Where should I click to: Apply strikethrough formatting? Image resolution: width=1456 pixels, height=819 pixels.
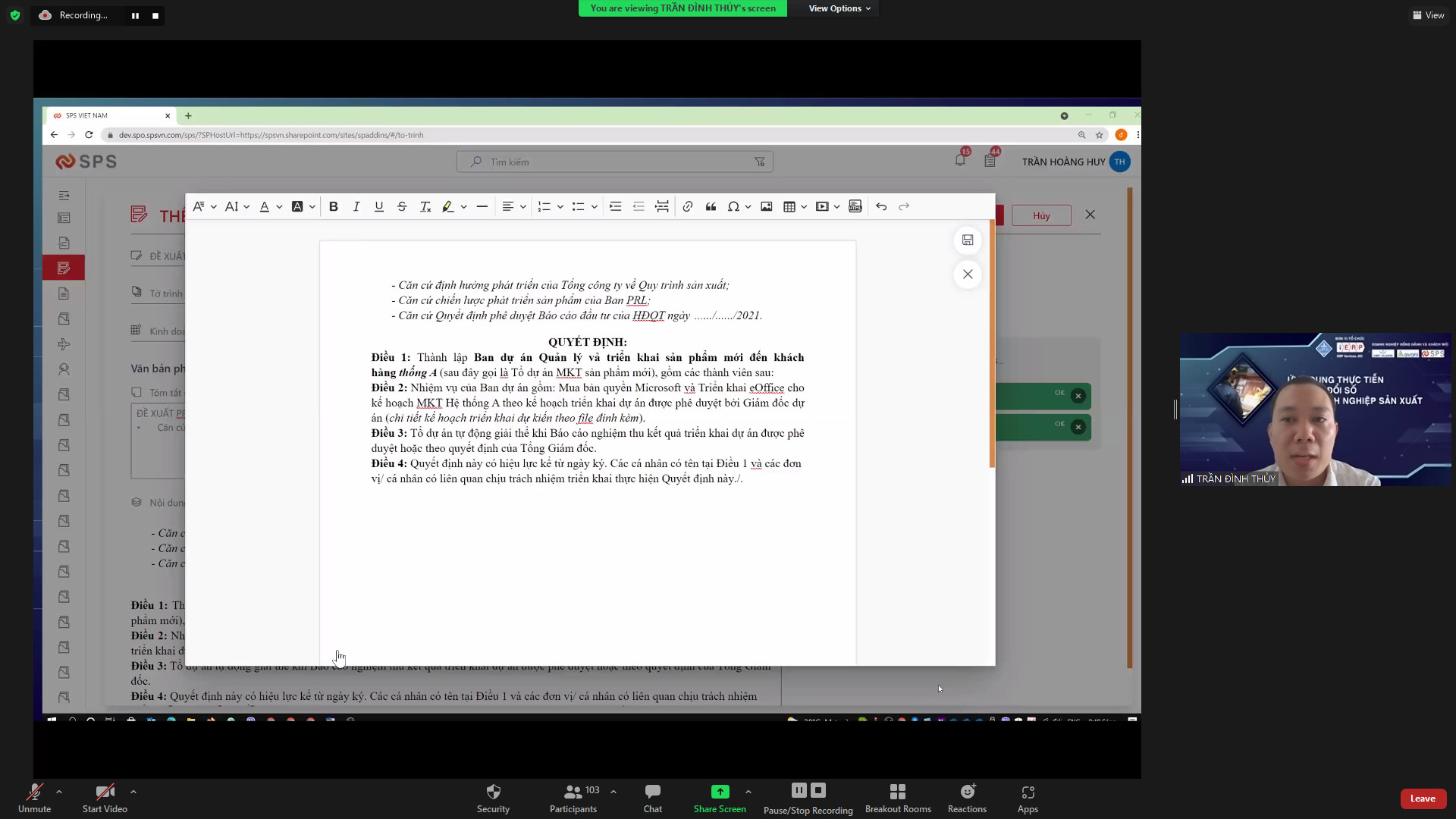coord(402,206)
